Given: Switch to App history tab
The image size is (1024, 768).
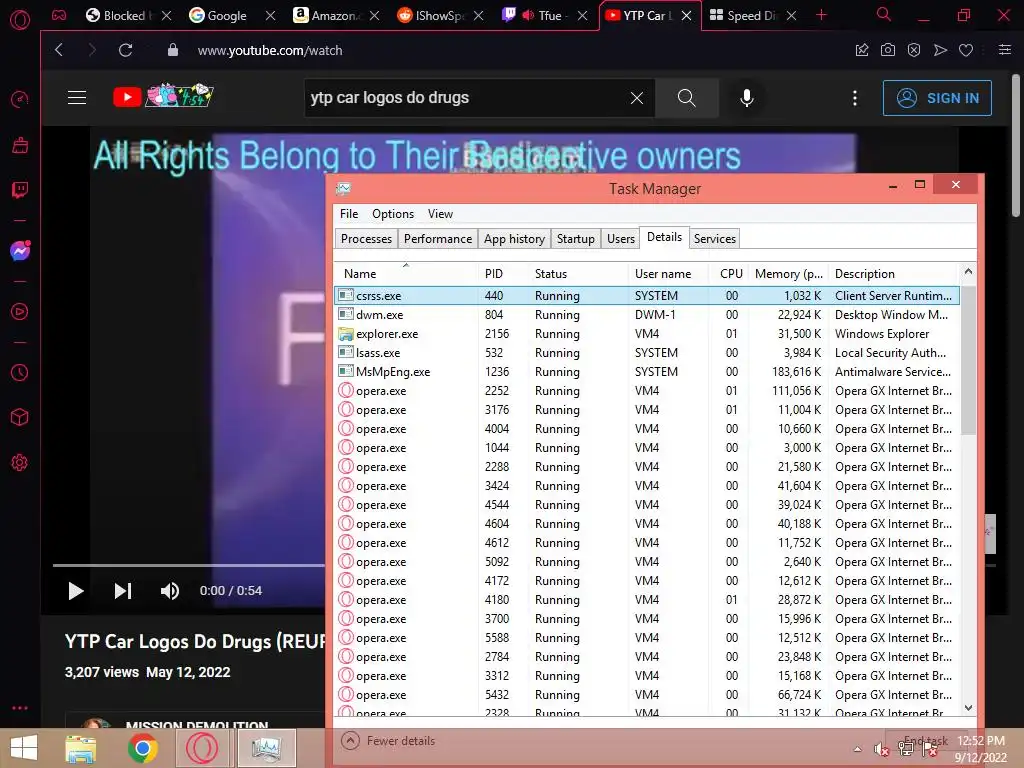Looking at the screenshot, I should point(514,239).
